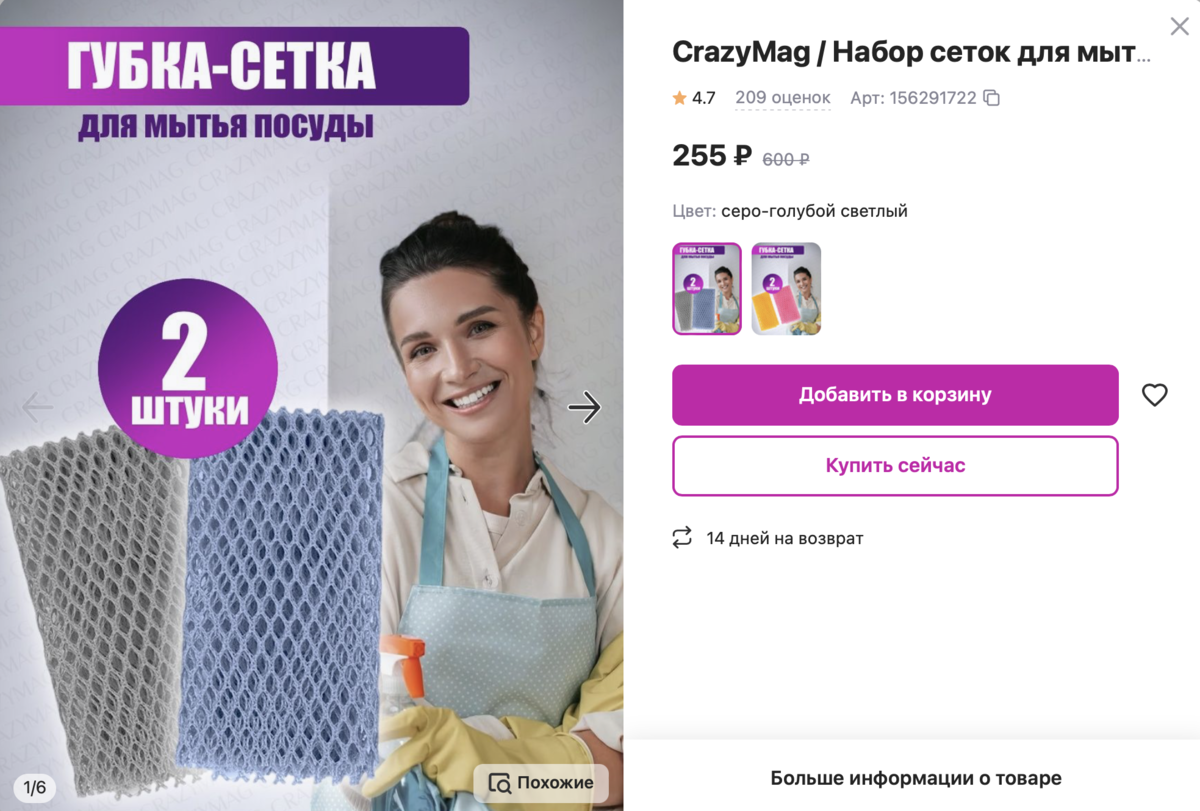
Task: Go to the next product photo
Action: 584,406
